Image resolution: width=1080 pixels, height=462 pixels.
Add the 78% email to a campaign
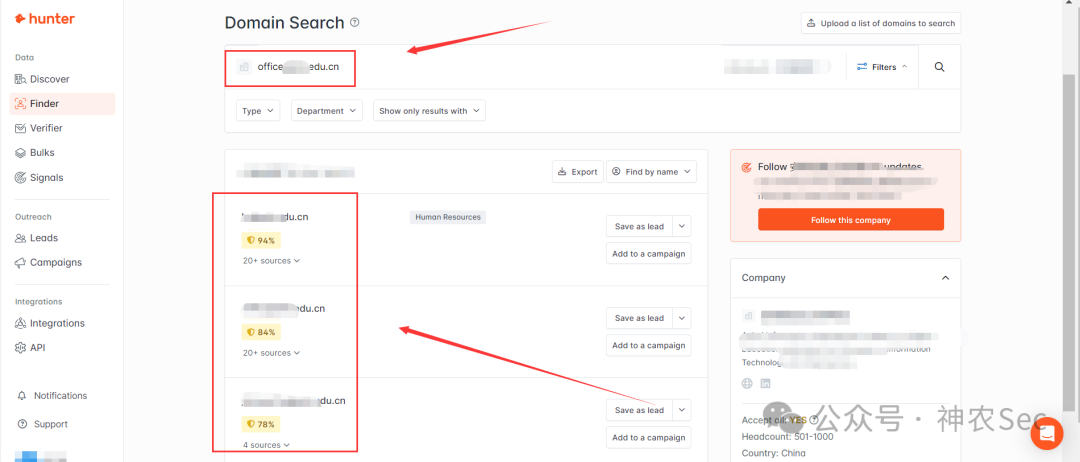tap(648, 437)
